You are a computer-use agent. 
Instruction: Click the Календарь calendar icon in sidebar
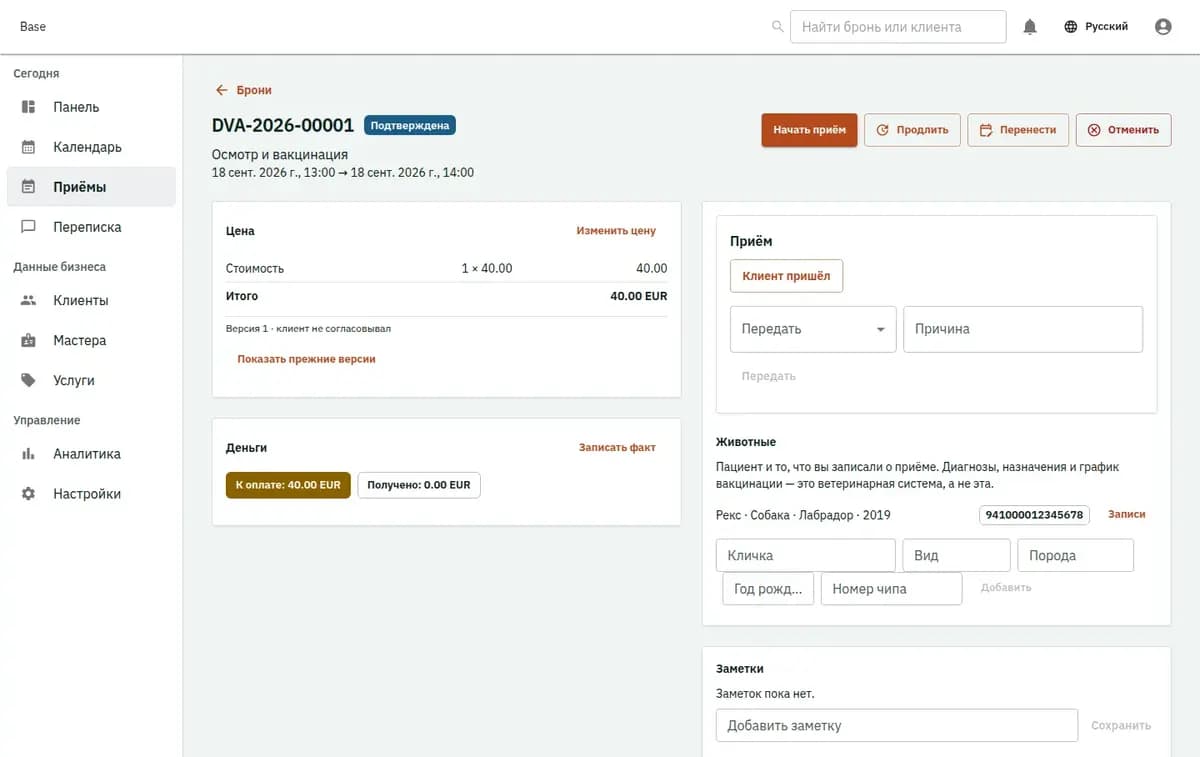click(29, 147)
